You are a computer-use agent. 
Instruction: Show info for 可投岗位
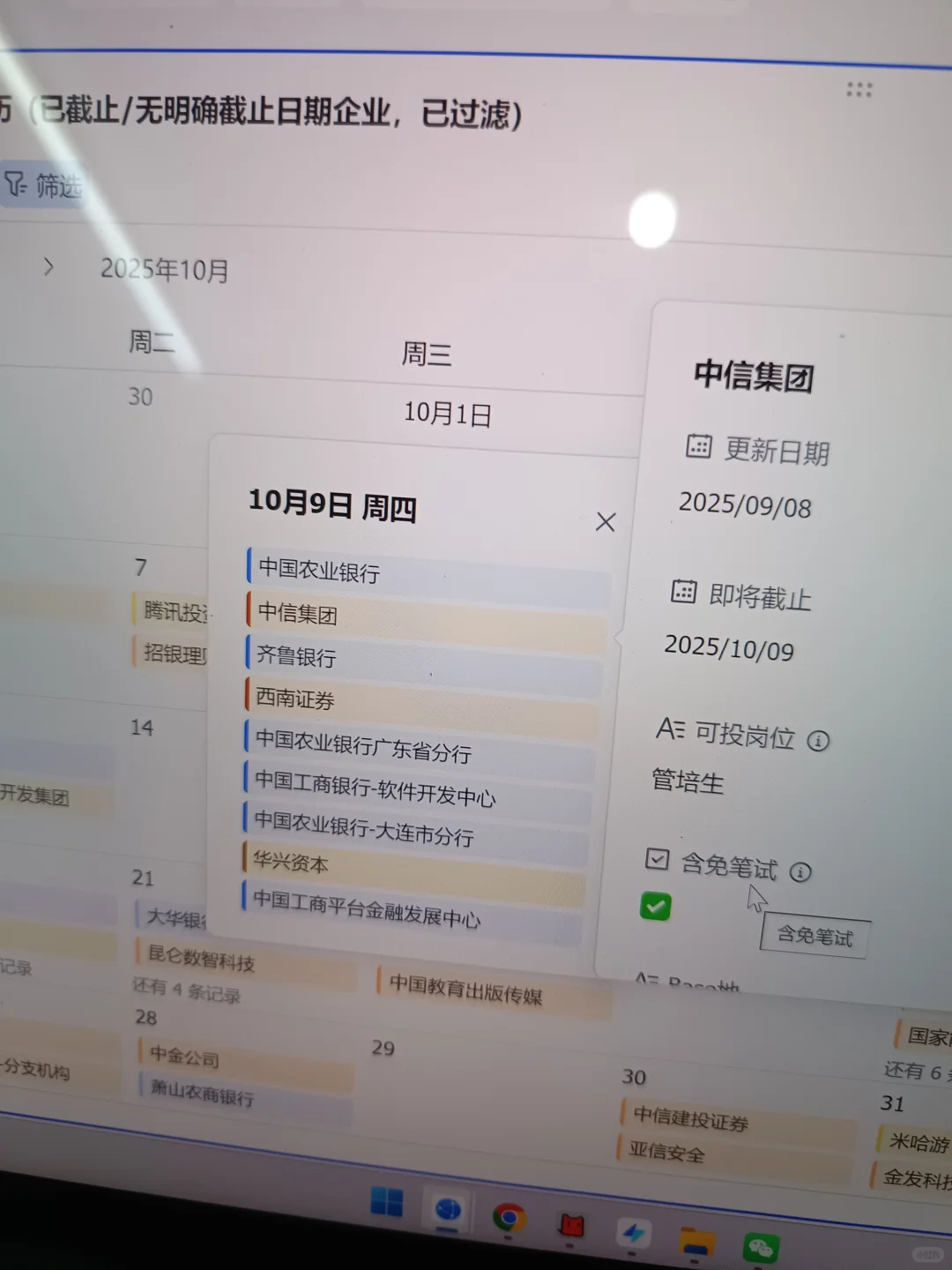[818, 741]
